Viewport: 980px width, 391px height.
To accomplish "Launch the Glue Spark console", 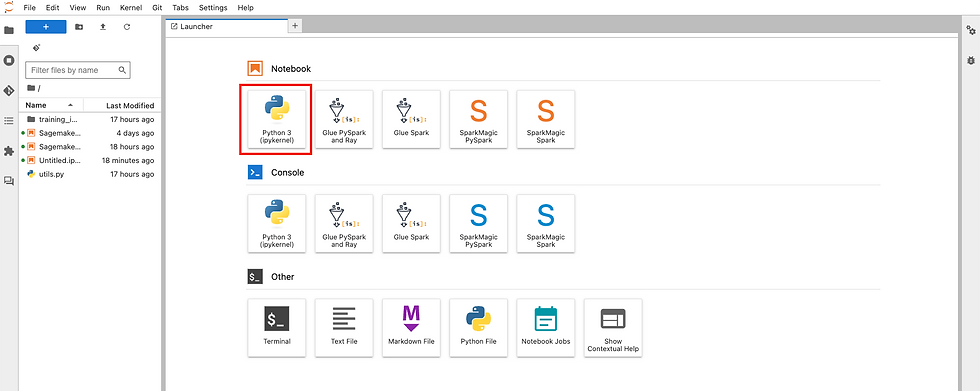I will coord(411,224).
